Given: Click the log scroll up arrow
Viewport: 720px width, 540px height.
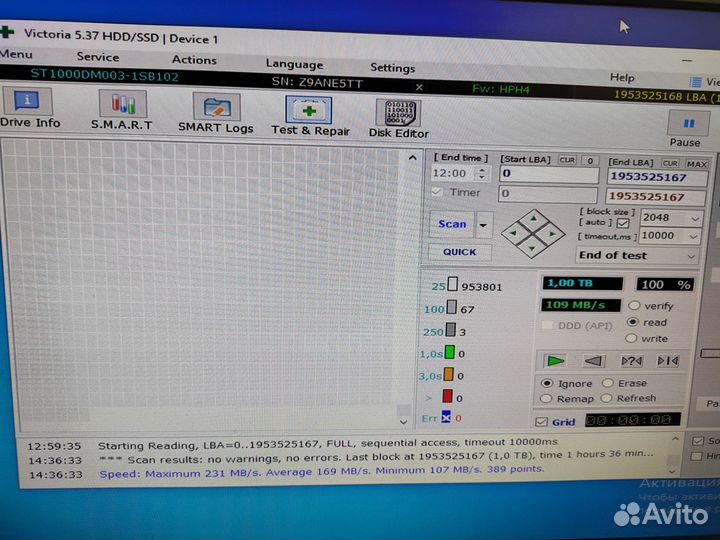Looking at the screenshot, I should pyautogui.click(x=675, y=439).
